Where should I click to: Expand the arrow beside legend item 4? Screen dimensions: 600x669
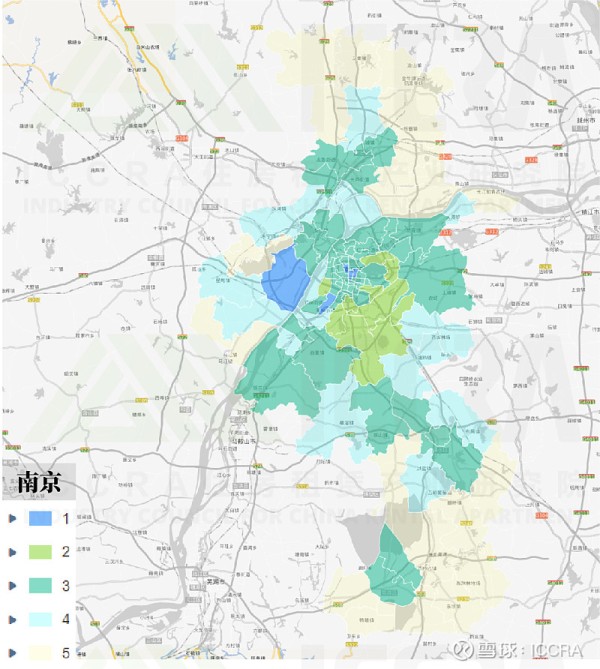click(12, 619)
